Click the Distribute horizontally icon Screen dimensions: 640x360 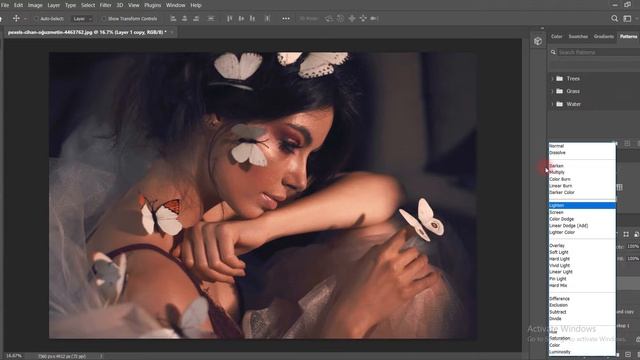267,18
